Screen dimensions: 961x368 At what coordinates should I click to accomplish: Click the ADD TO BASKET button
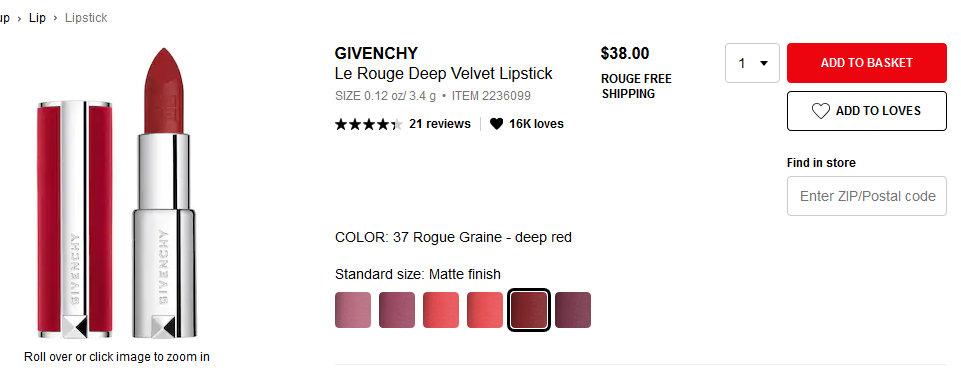[867, 63]
